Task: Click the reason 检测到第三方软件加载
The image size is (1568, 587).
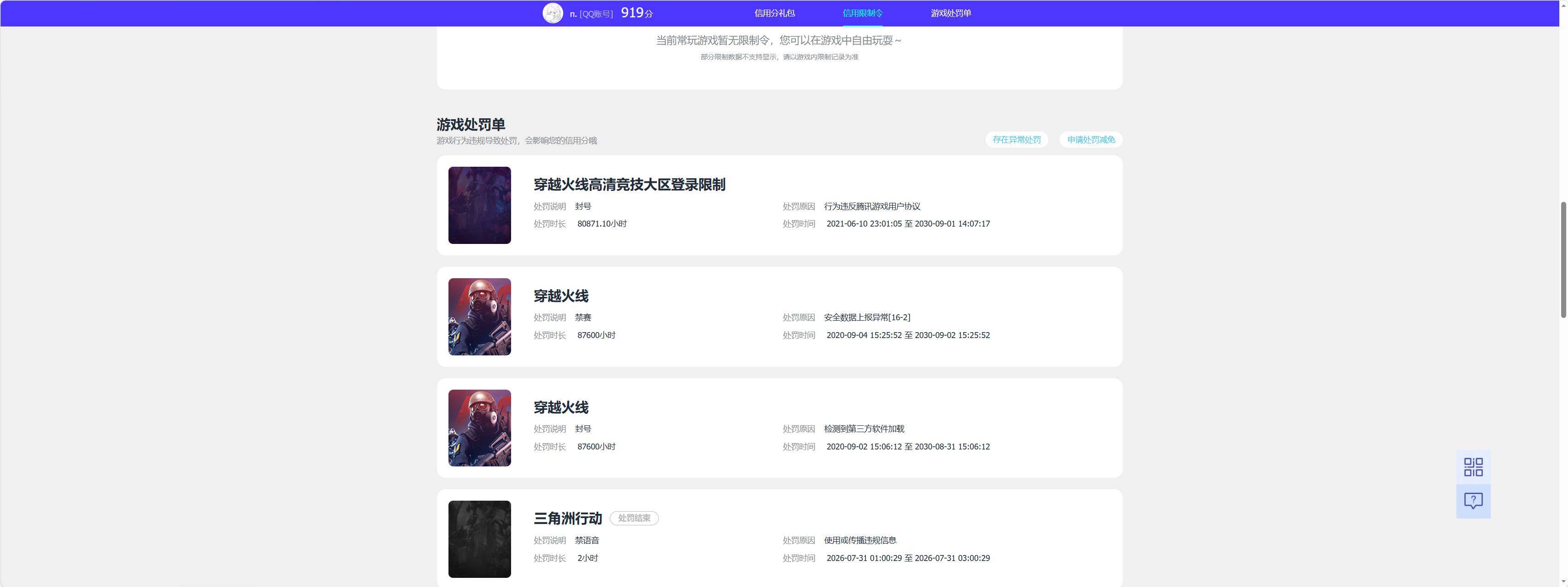Action: pos(864,429)
